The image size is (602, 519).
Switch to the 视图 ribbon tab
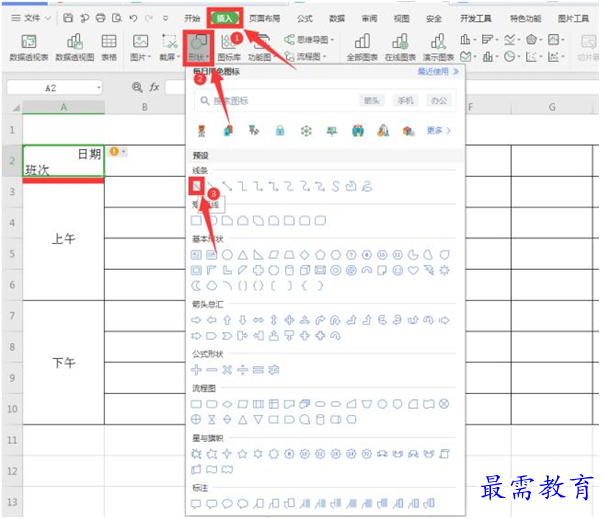[x=401, y=18]
